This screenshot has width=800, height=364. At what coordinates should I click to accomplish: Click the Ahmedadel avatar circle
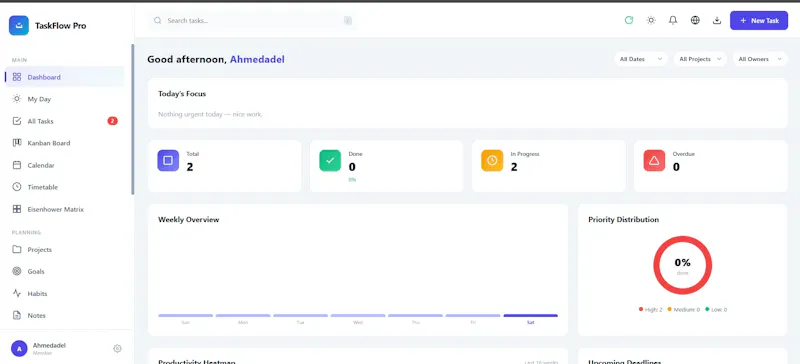coord(19,349)
